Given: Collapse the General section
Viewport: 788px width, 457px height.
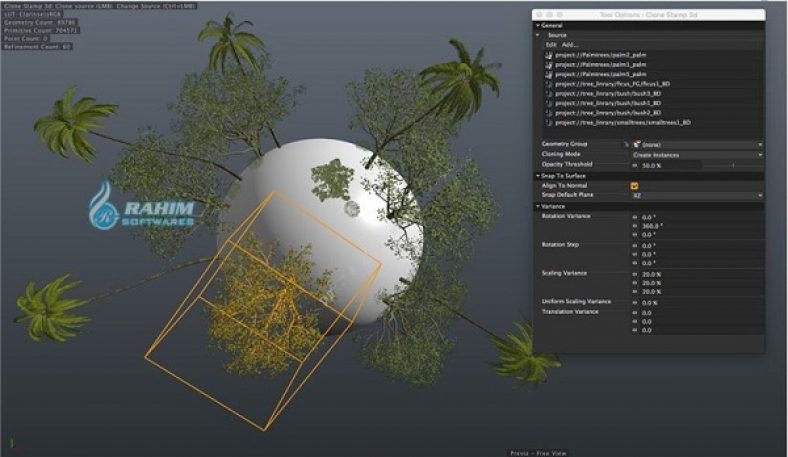Looking at the screenshot, I should [538, 25].
